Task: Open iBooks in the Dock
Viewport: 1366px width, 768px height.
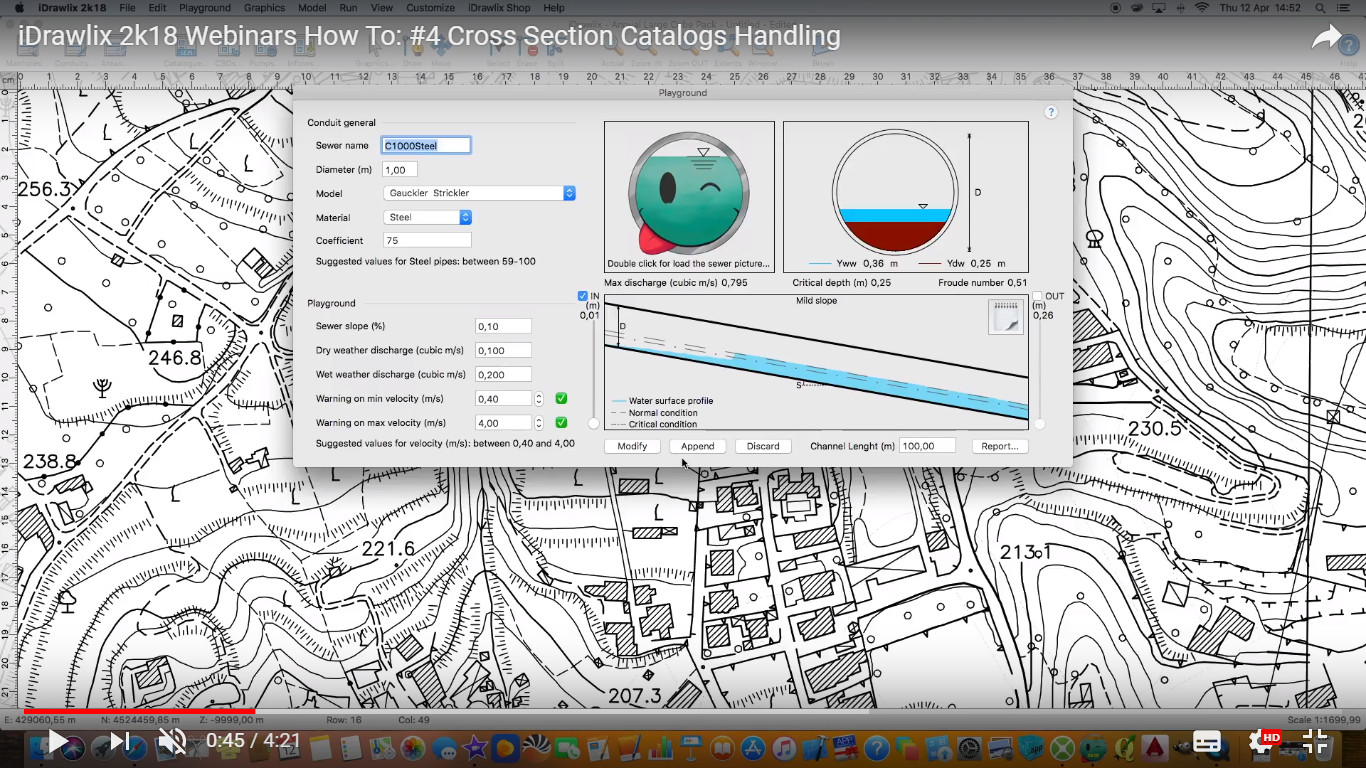Action: coord(722,747)
